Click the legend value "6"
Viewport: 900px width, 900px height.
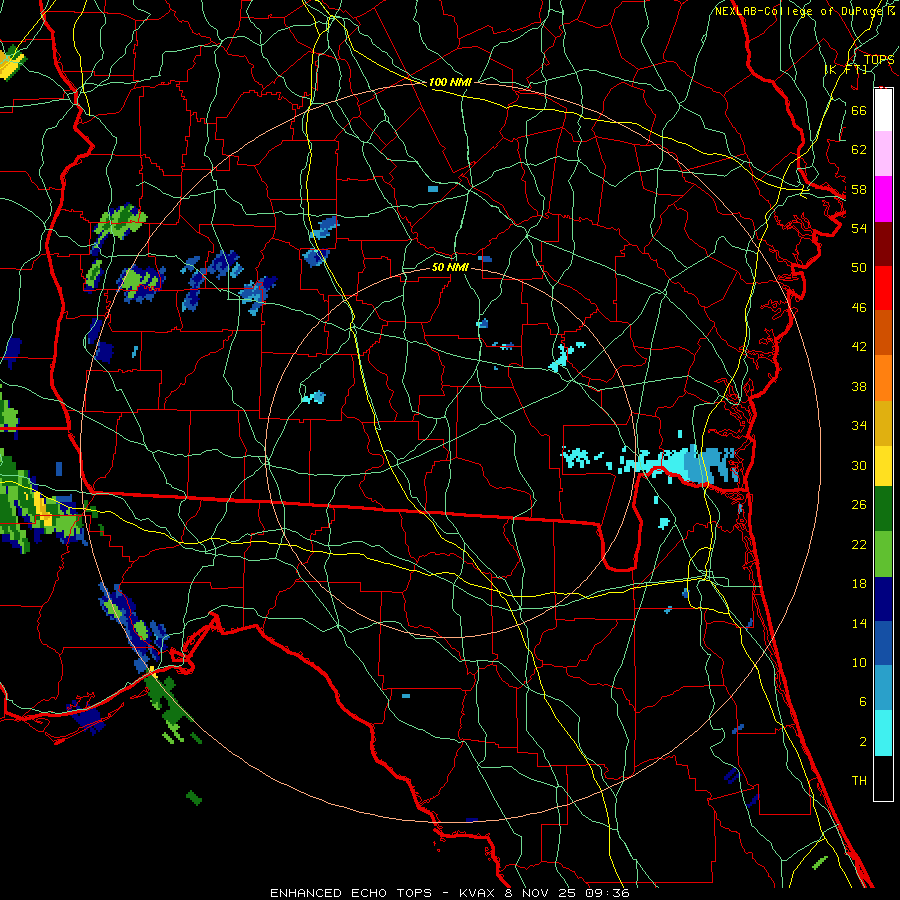pyautogui.click(x=863, y=702)
